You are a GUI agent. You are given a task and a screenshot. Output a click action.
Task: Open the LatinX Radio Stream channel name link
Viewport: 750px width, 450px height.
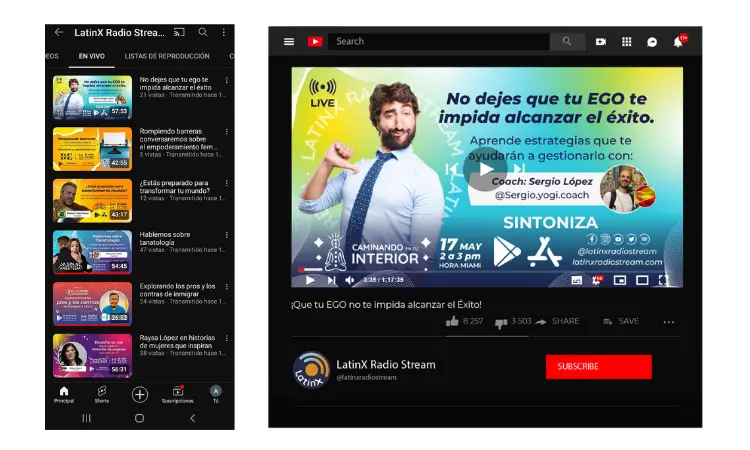pos(386,364)
